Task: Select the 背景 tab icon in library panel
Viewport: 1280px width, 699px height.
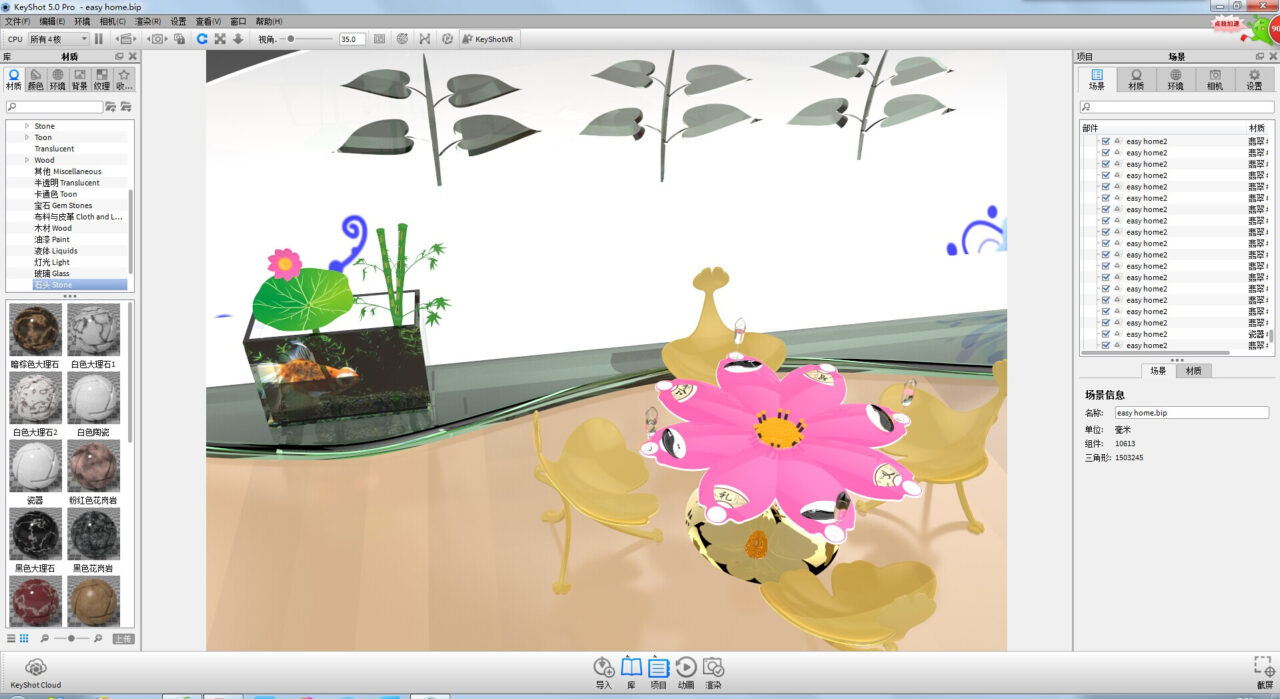Action: (x=78, y=78)
